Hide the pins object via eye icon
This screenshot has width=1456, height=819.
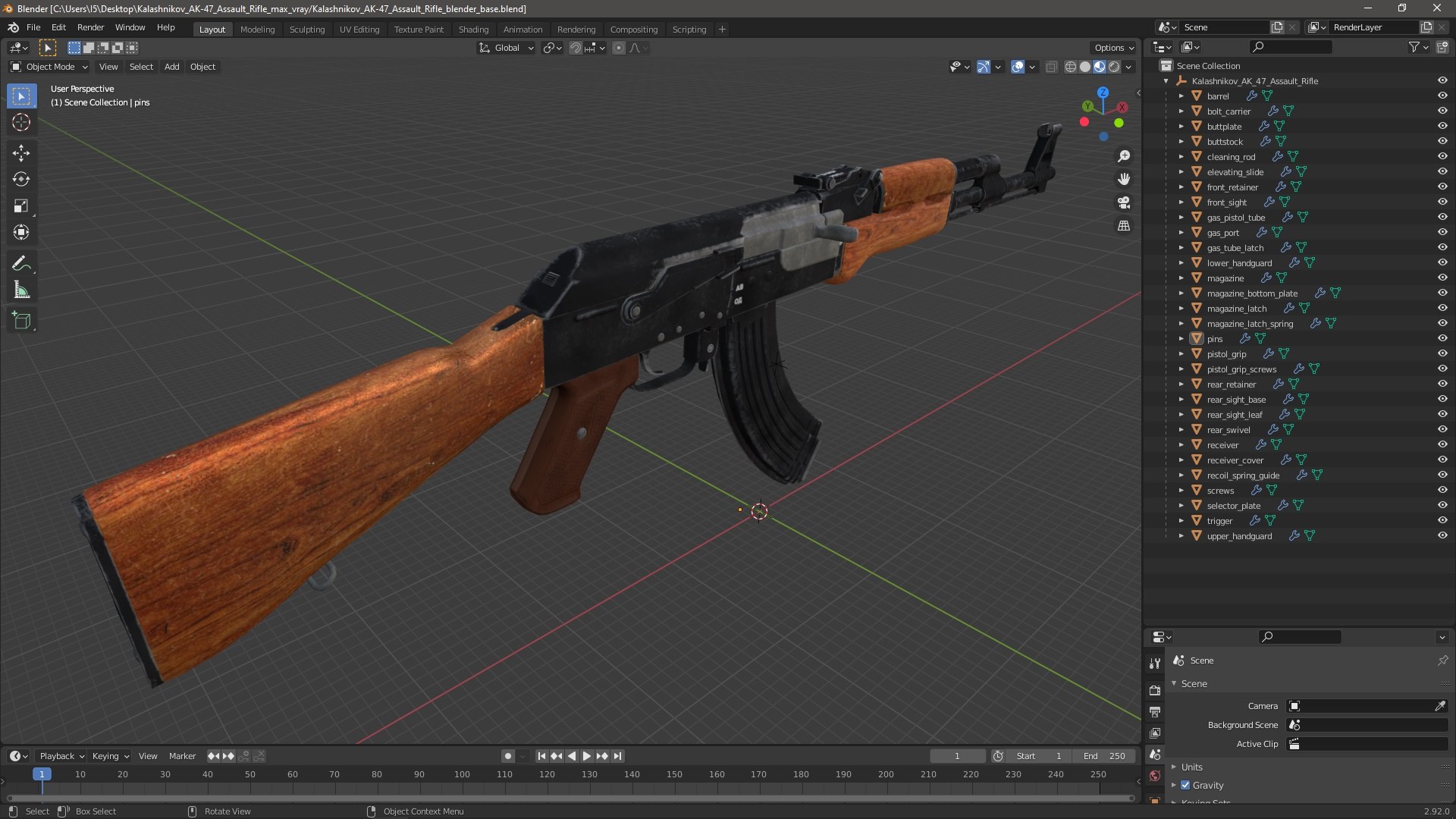point(1442,338)
